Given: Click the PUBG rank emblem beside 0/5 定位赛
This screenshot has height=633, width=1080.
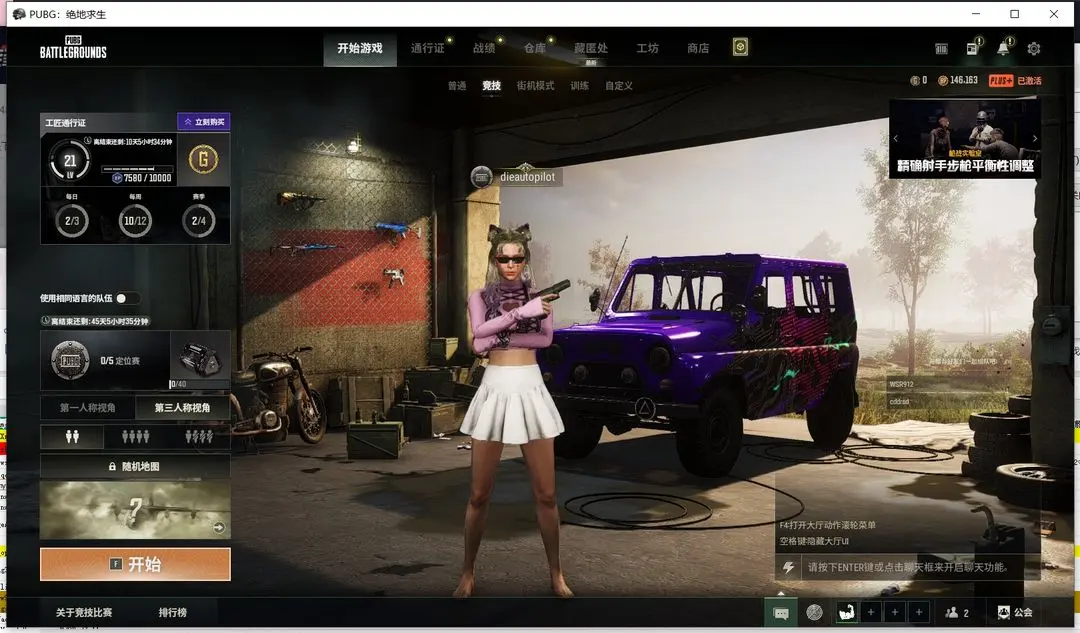Looking at the screenshot, I should pos(70,360).
